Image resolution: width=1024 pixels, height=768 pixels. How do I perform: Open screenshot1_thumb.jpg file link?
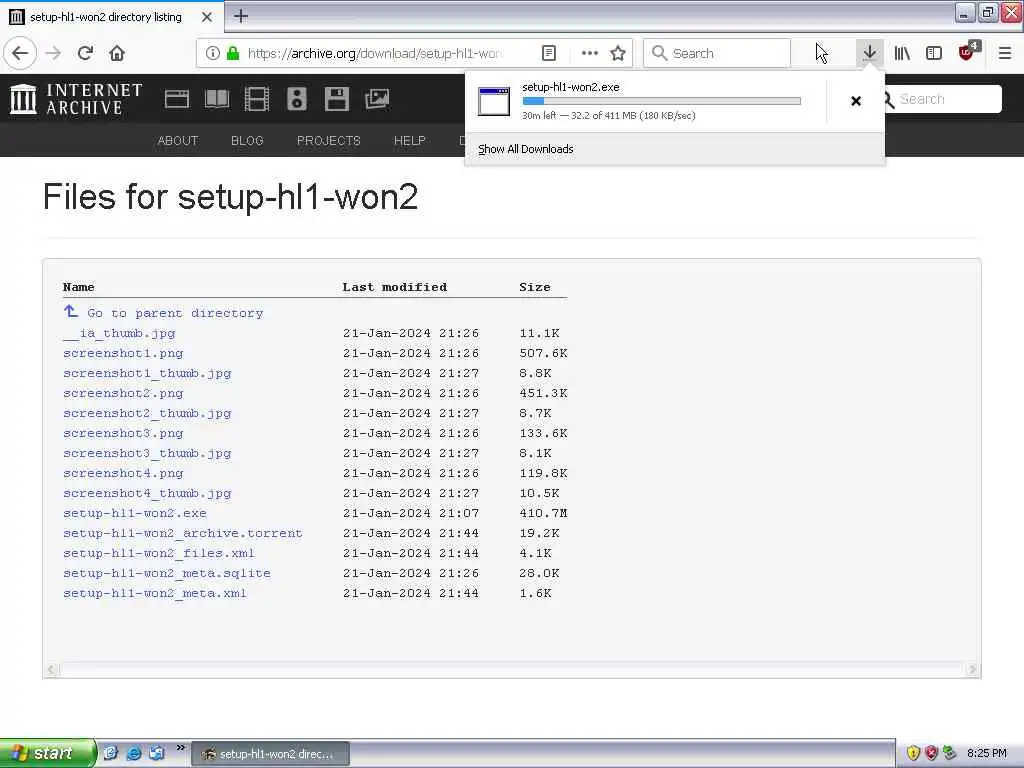pyautogui.click(x=147, y=374)
